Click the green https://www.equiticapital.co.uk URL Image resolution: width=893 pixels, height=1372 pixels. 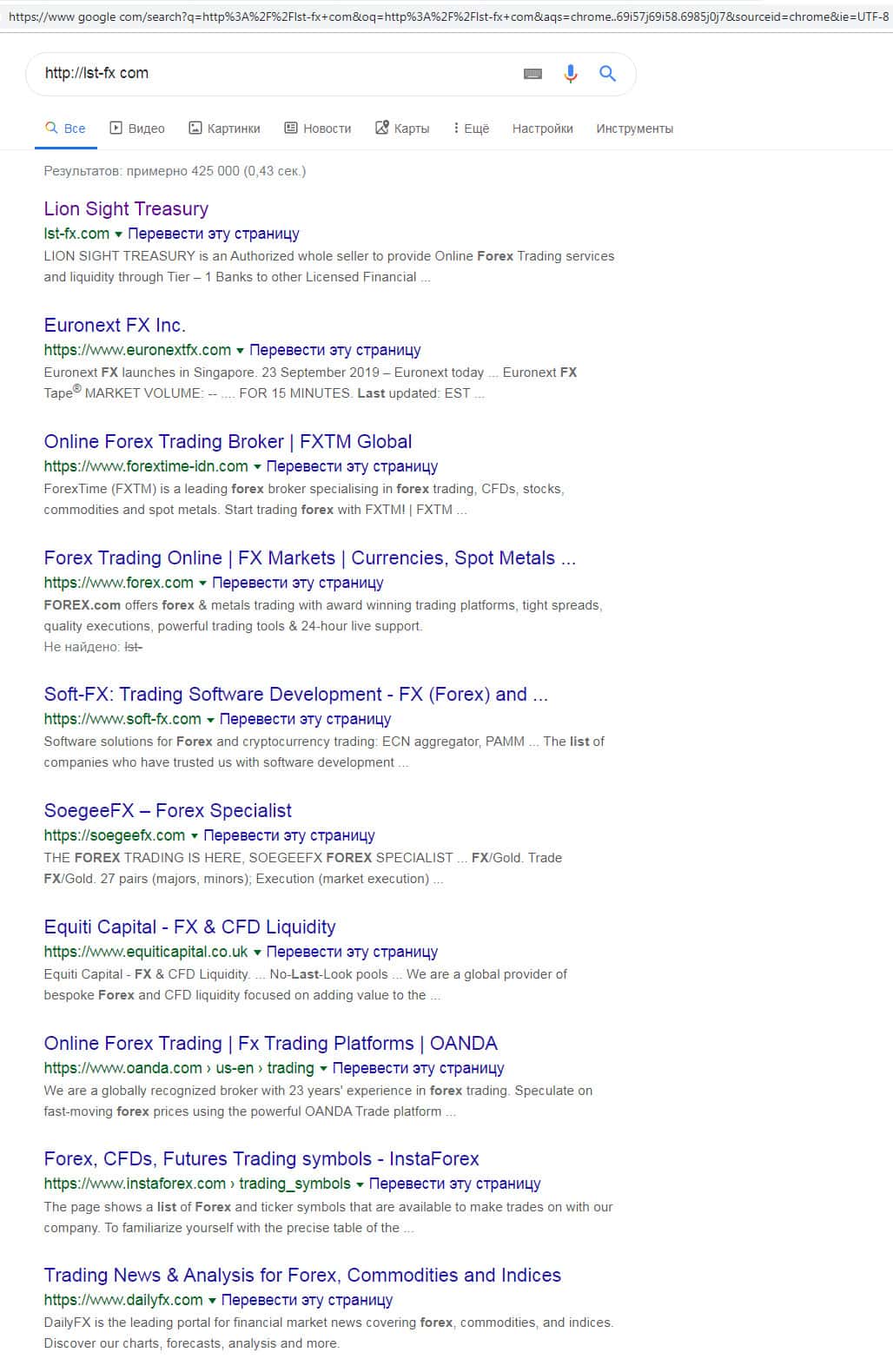point(146,952)
